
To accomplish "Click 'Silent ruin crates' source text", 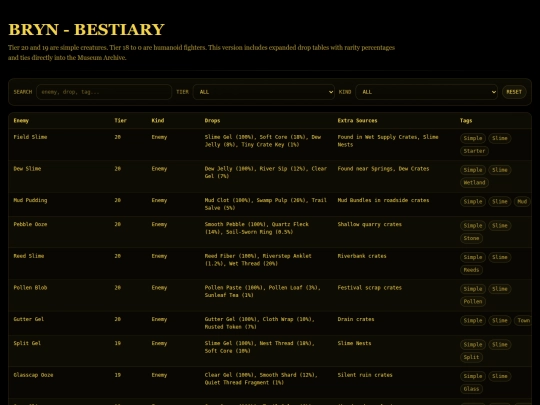I will [x=365, y=375].
